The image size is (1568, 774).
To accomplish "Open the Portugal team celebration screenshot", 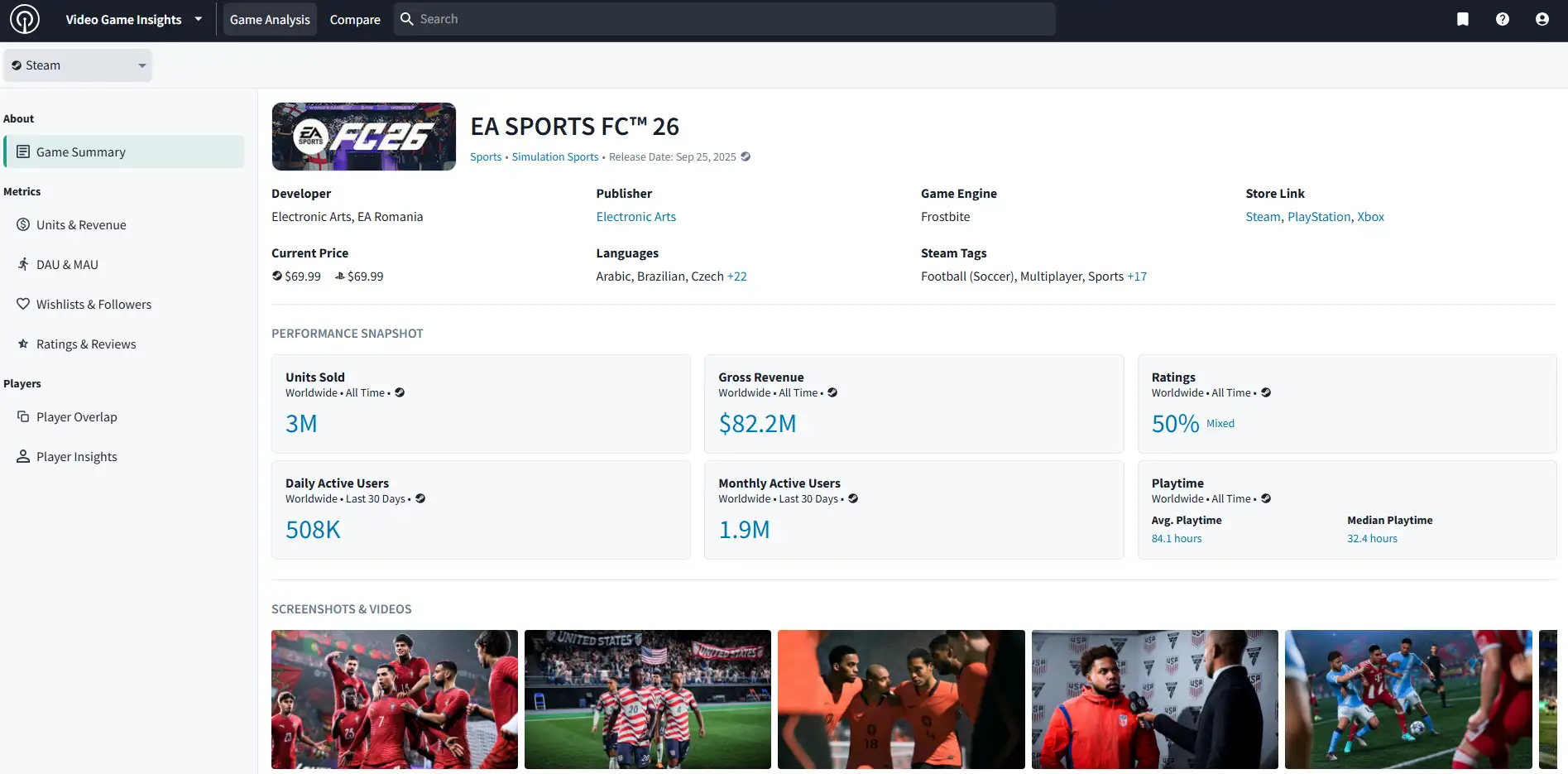I will tap(395, 699).
